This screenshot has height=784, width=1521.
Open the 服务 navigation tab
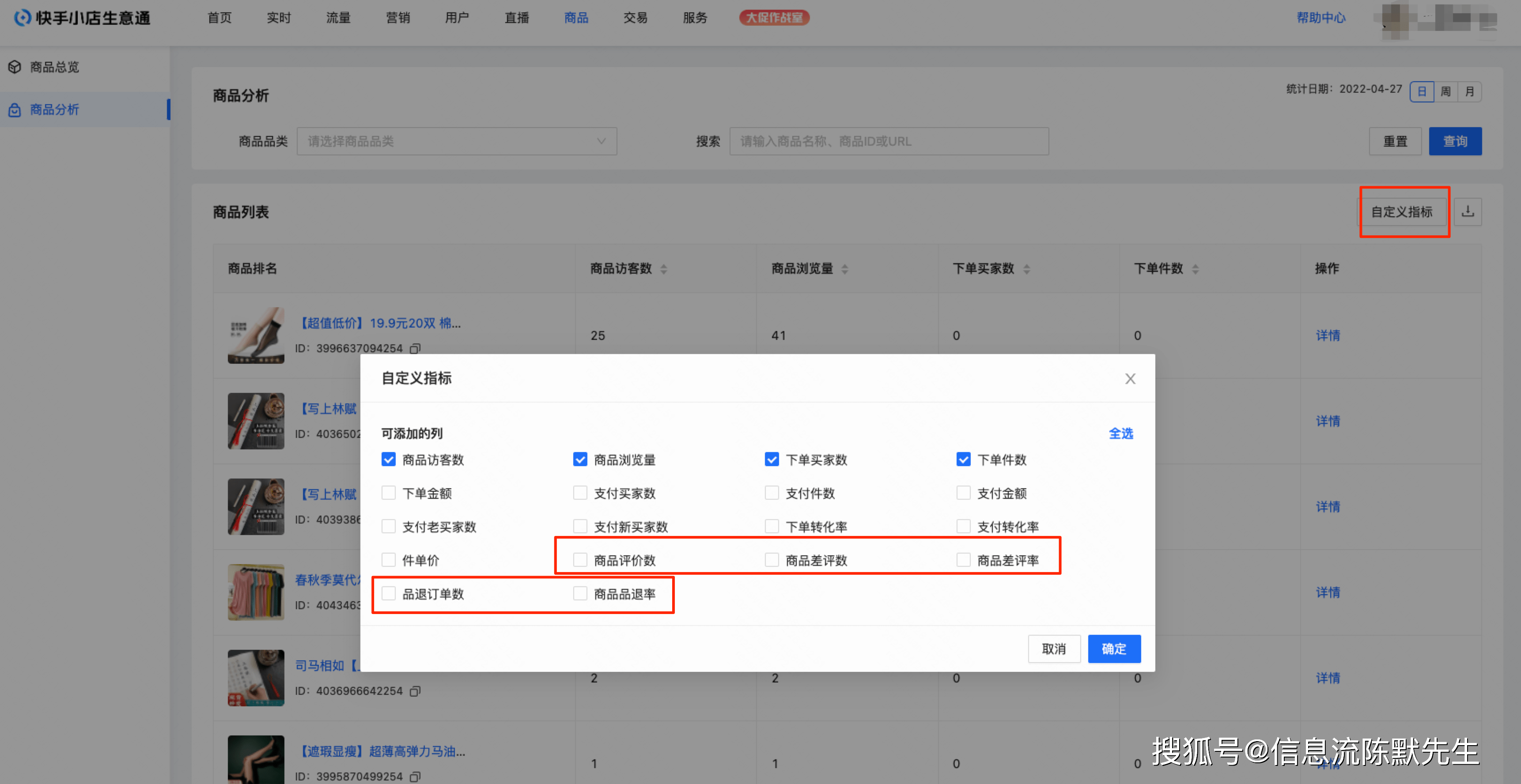tap(695, 18)
